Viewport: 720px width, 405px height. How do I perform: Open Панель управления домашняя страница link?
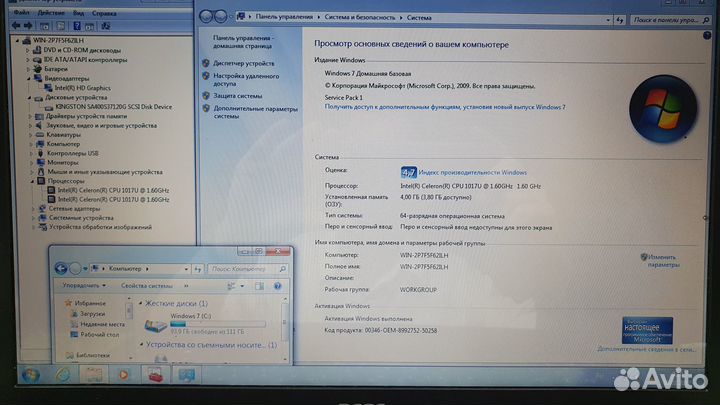[242, 42]
